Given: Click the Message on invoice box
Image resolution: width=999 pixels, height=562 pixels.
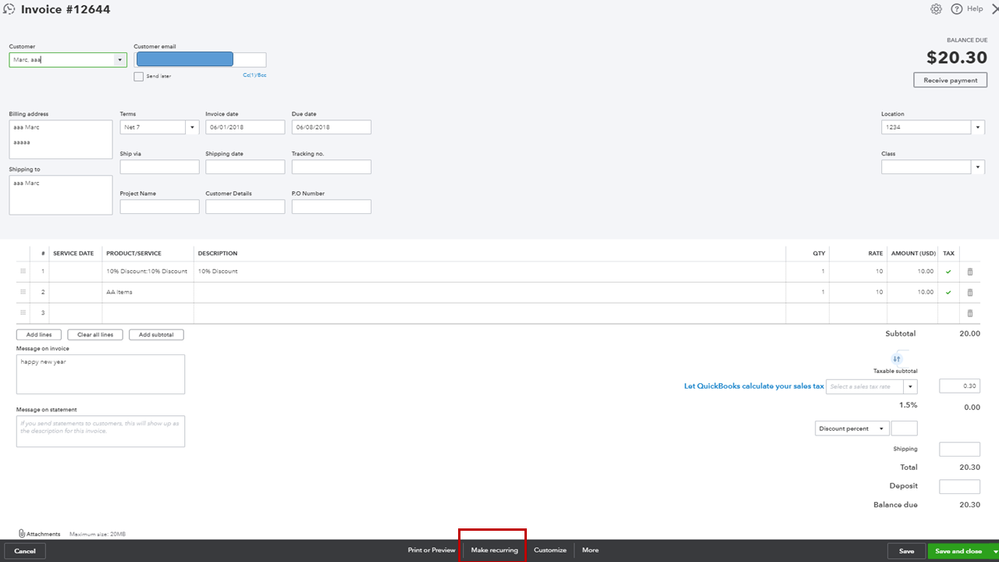Looking at the screenshot, I should [x=100, y=374].
